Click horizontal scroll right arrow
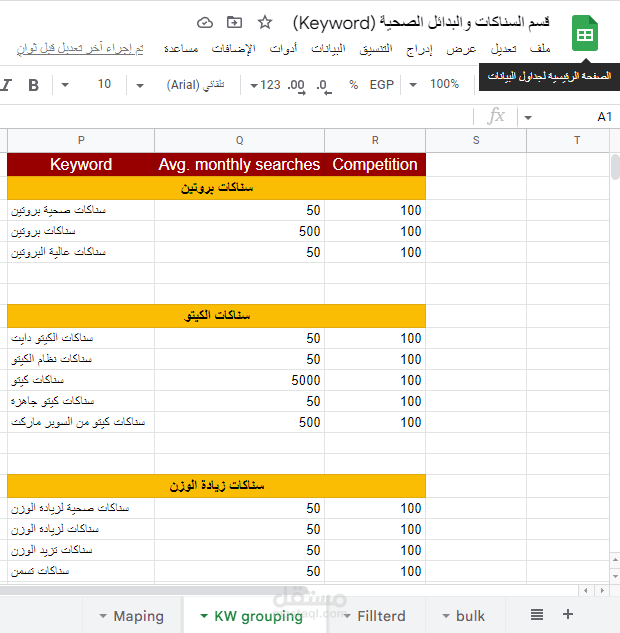The height and width of the screenshot is (633, 620). (x=602, y=590)
